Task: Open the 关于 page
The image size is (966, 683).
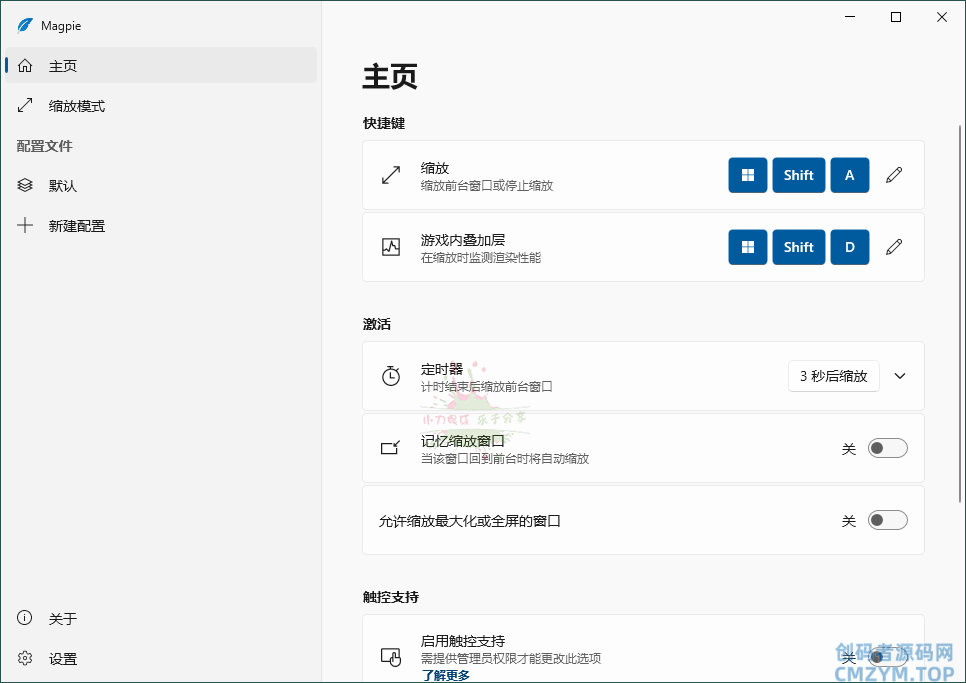Action: click(63, 619)
